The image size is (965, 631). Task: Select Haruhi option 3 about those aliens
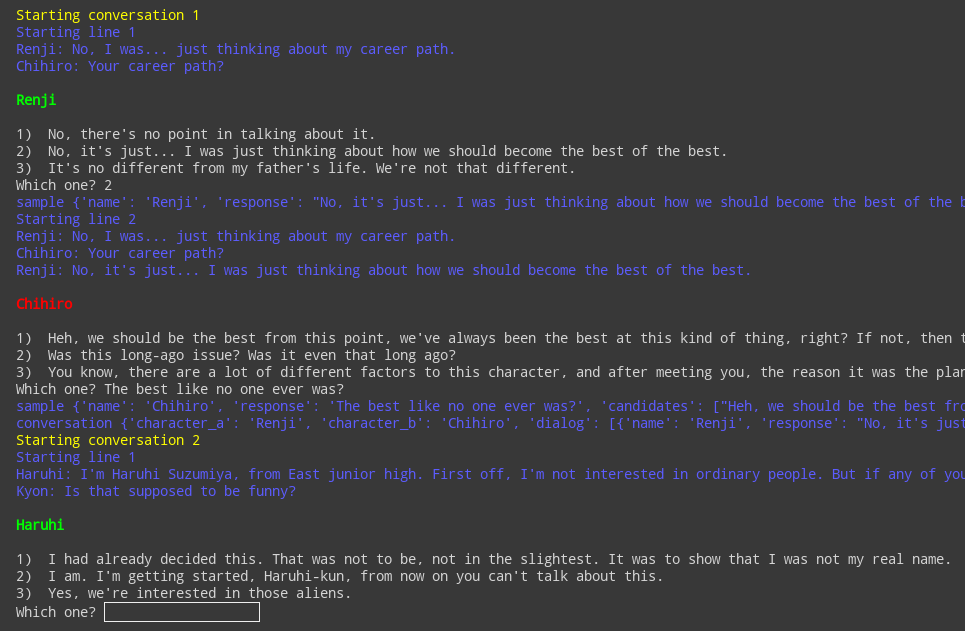coord(183,593)
